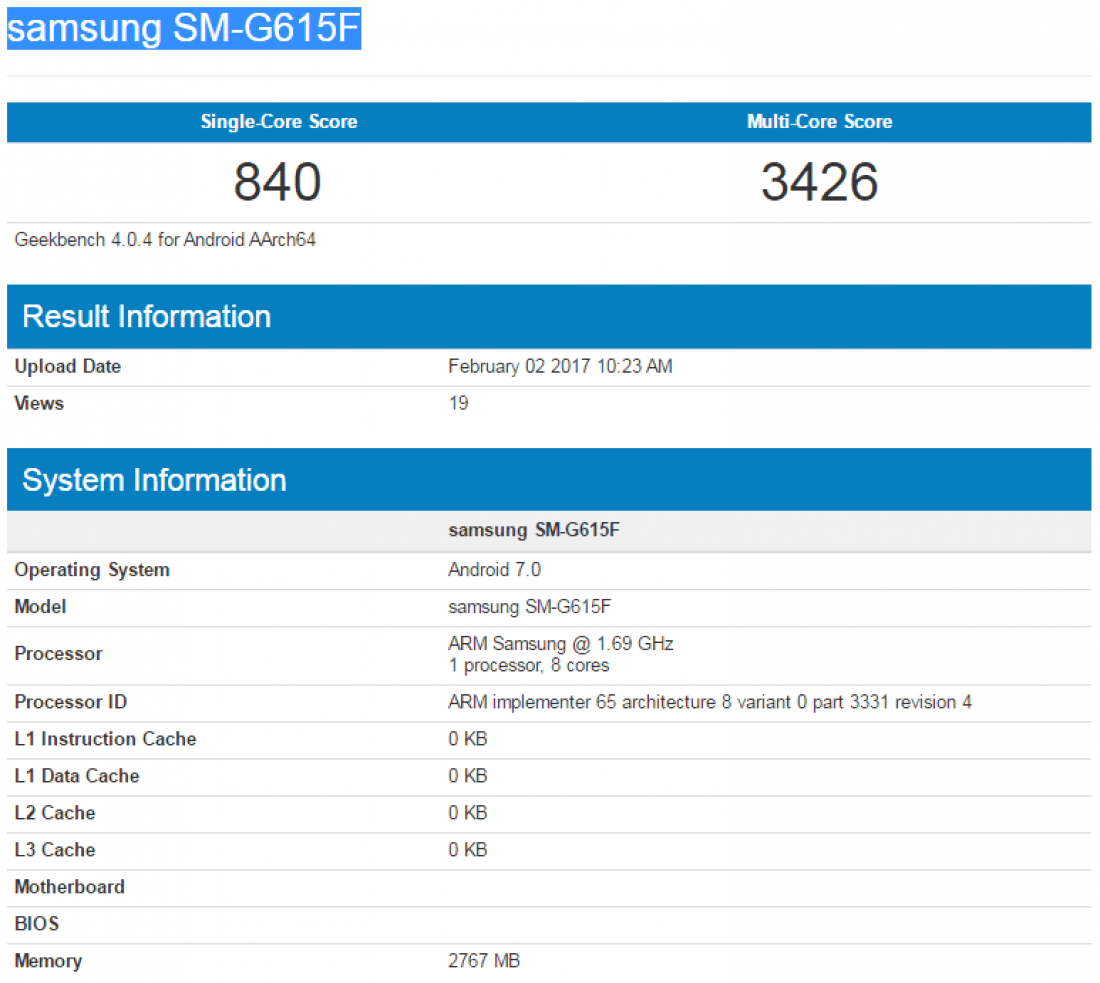Click the highlighted title 'samsung SM-G615F'
Screen dimensions: 1100x983
point(184,28)
